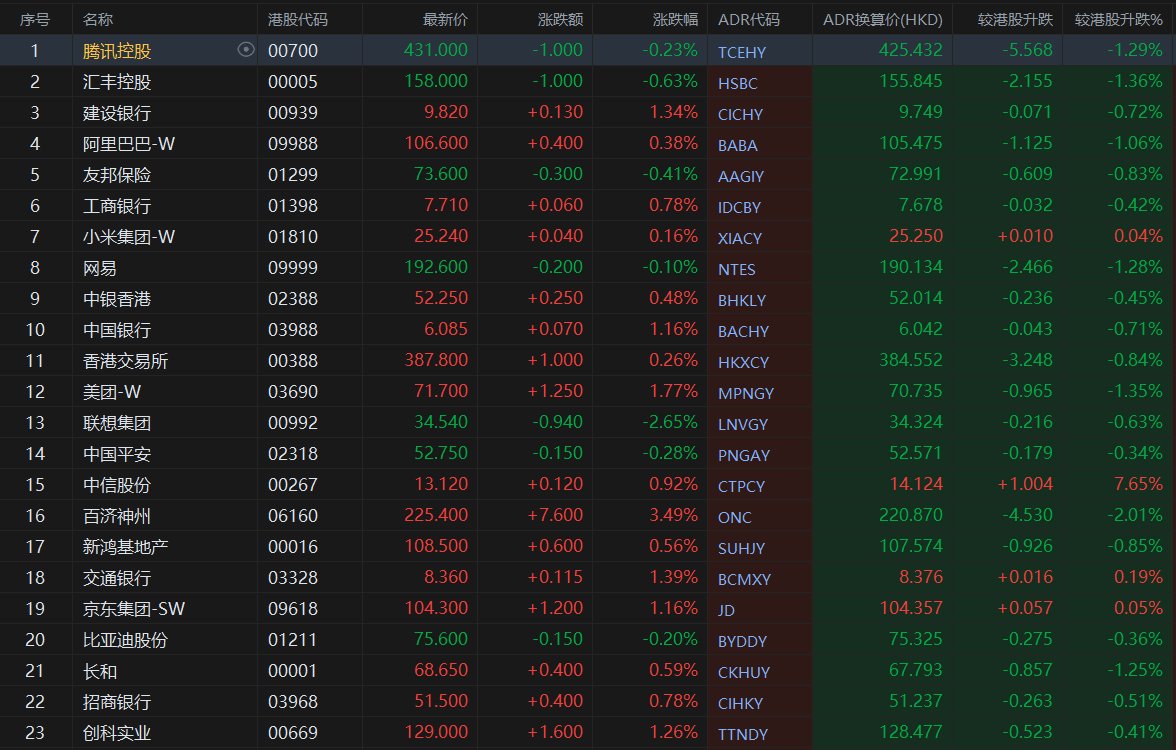Click the 中信股份 stock name
The image size is (1176, 750).
tap(117, 485)
